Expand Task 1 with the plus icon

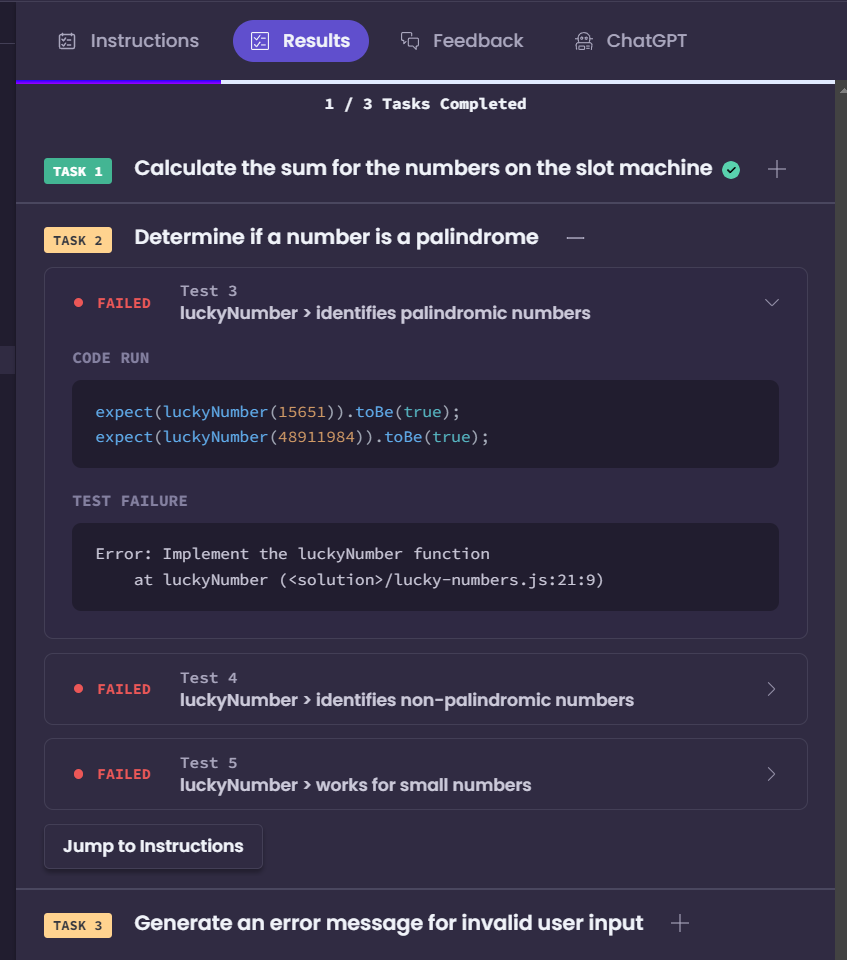pyautogui.click(x=777, y=169)
